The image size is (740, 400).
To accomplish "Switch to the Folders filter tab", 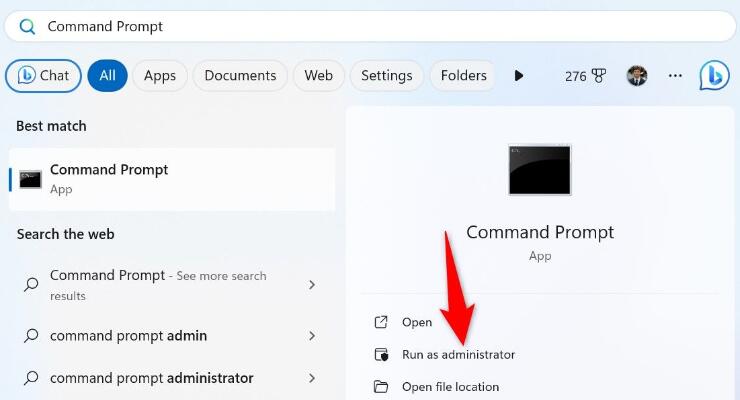I will click(463, 75).
